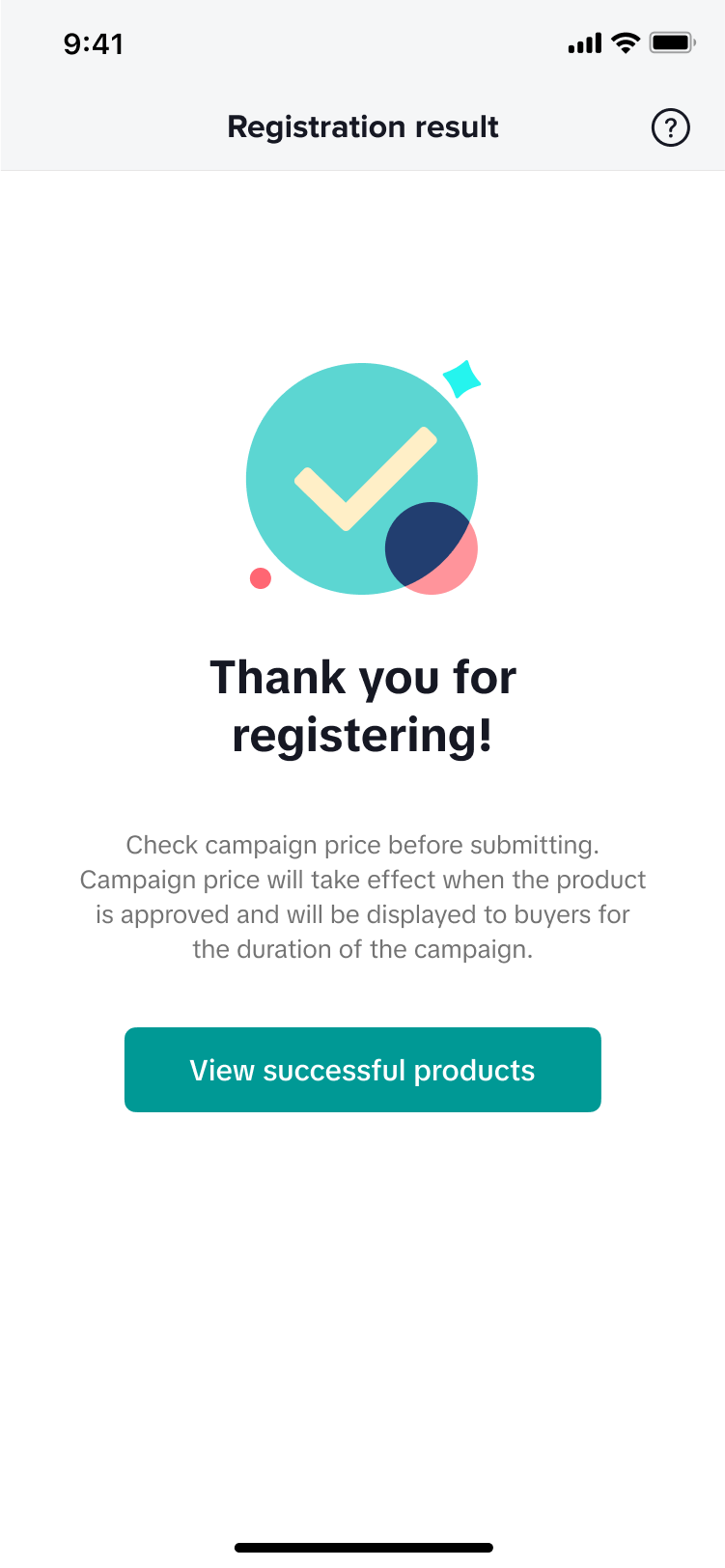
Task: Click the small red dot decoration
Action: click(261, 578)
